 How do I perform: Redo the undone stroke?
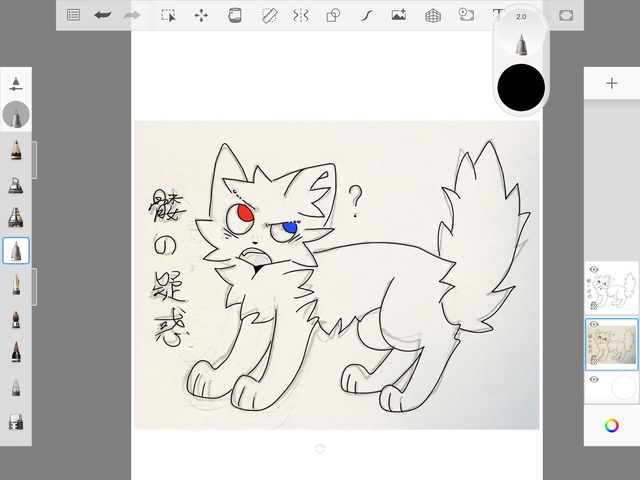132,15
